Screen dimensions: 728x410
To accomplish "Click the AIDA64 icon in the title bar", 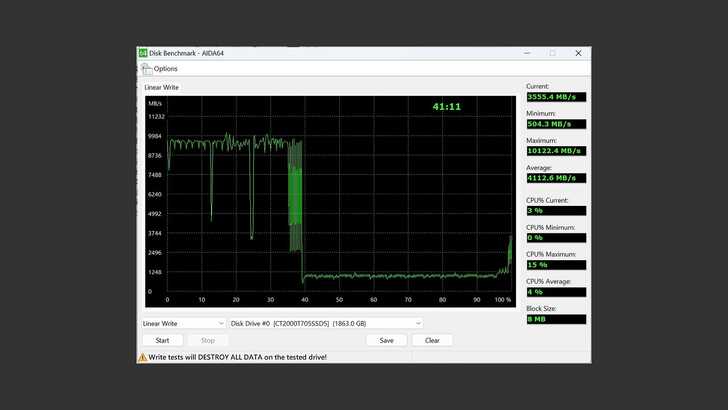I will pos(143,53).
